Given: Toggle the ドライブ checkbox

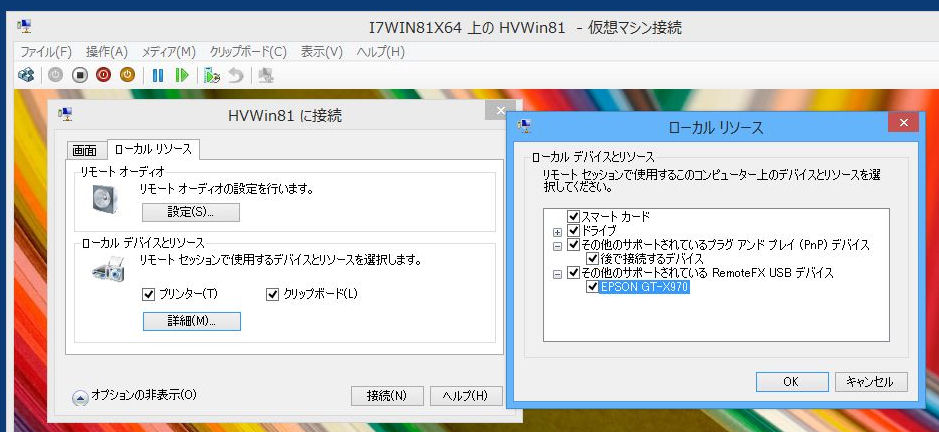Looking at the screenshot, I should (574, 231).
